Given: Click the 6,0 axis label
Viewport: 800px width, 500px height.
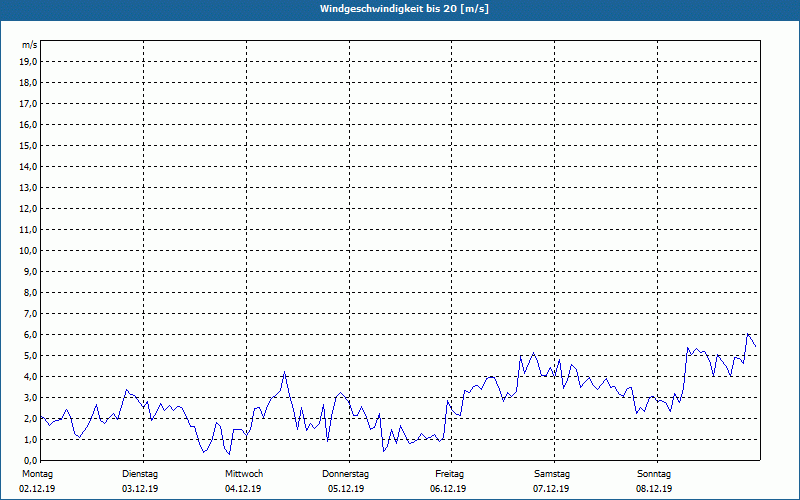Looking at the screenshot, I should tap(30, 334).
